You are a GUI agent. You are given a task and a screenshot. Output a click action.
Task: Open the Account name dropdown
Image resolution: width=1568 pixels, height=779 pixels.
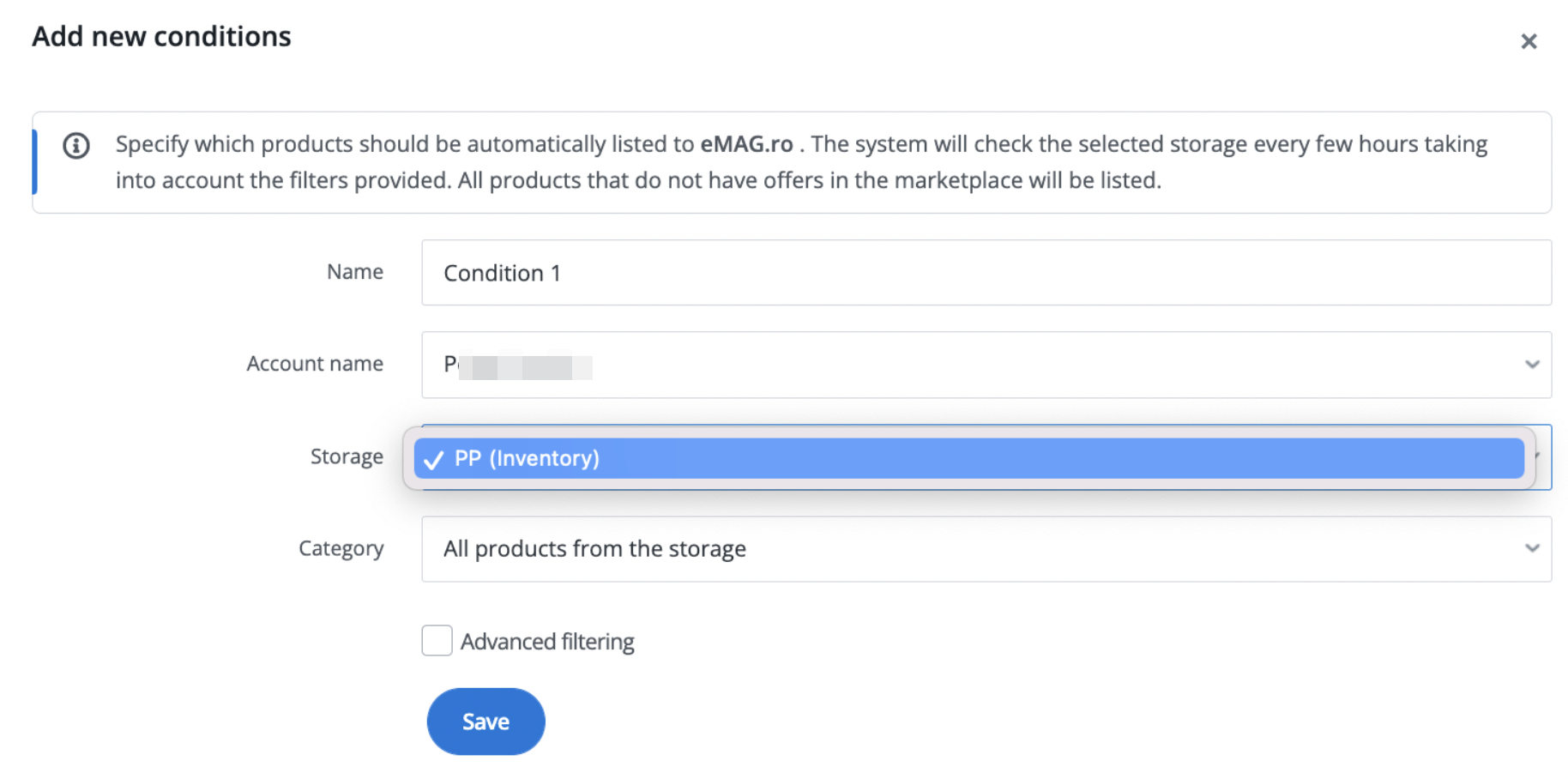pyautogui.click(x=986, y=365)
